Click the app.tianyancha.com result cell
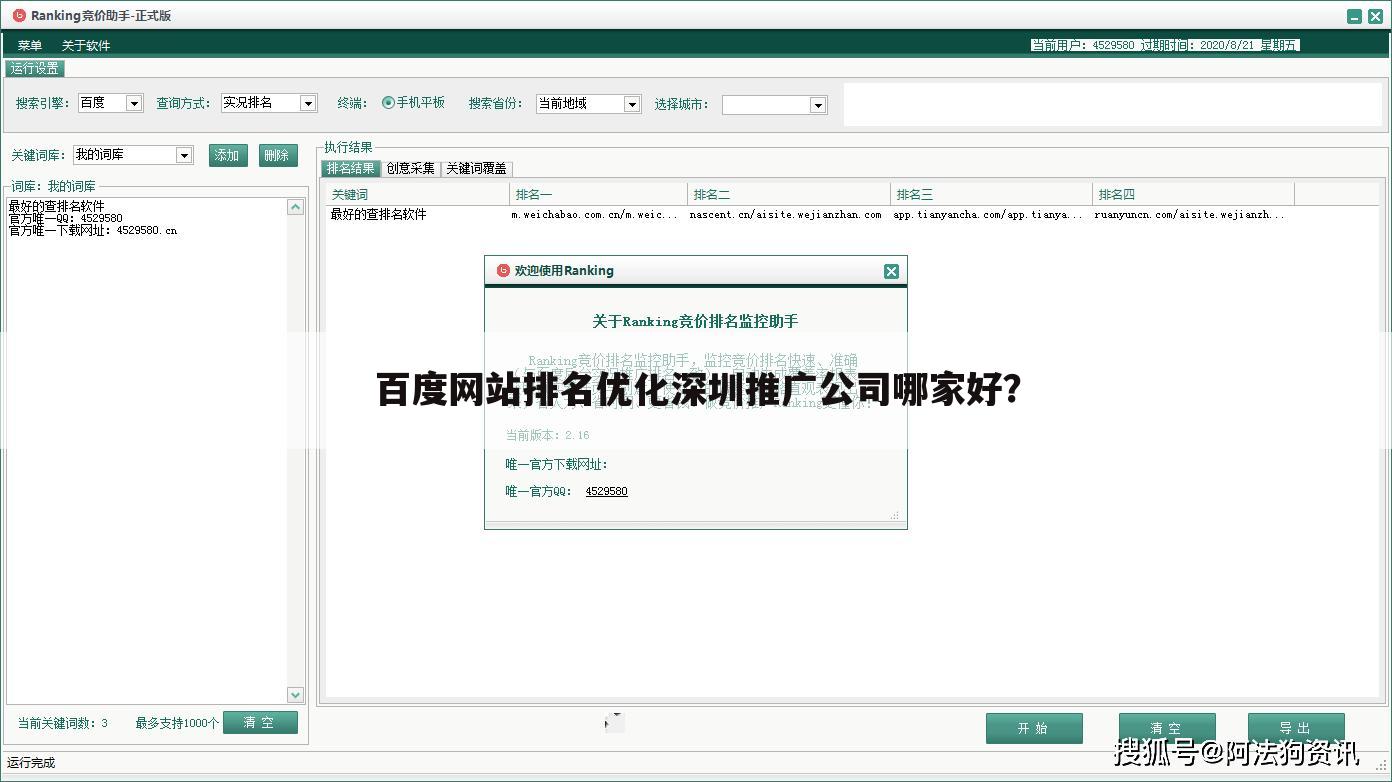 [x=988, y=214]
